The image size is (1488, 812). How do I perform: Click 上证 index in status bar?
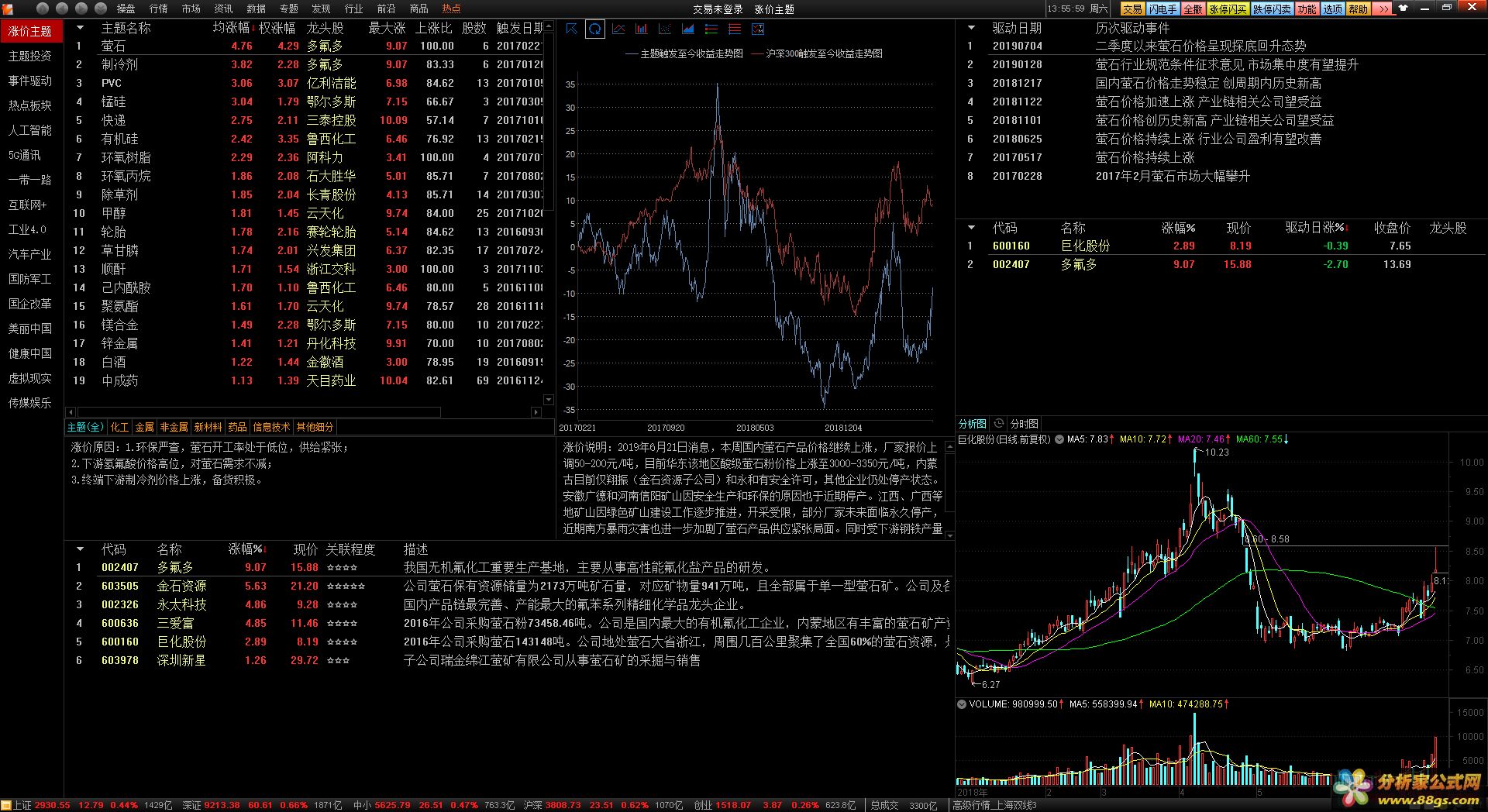tap(22, 805)
